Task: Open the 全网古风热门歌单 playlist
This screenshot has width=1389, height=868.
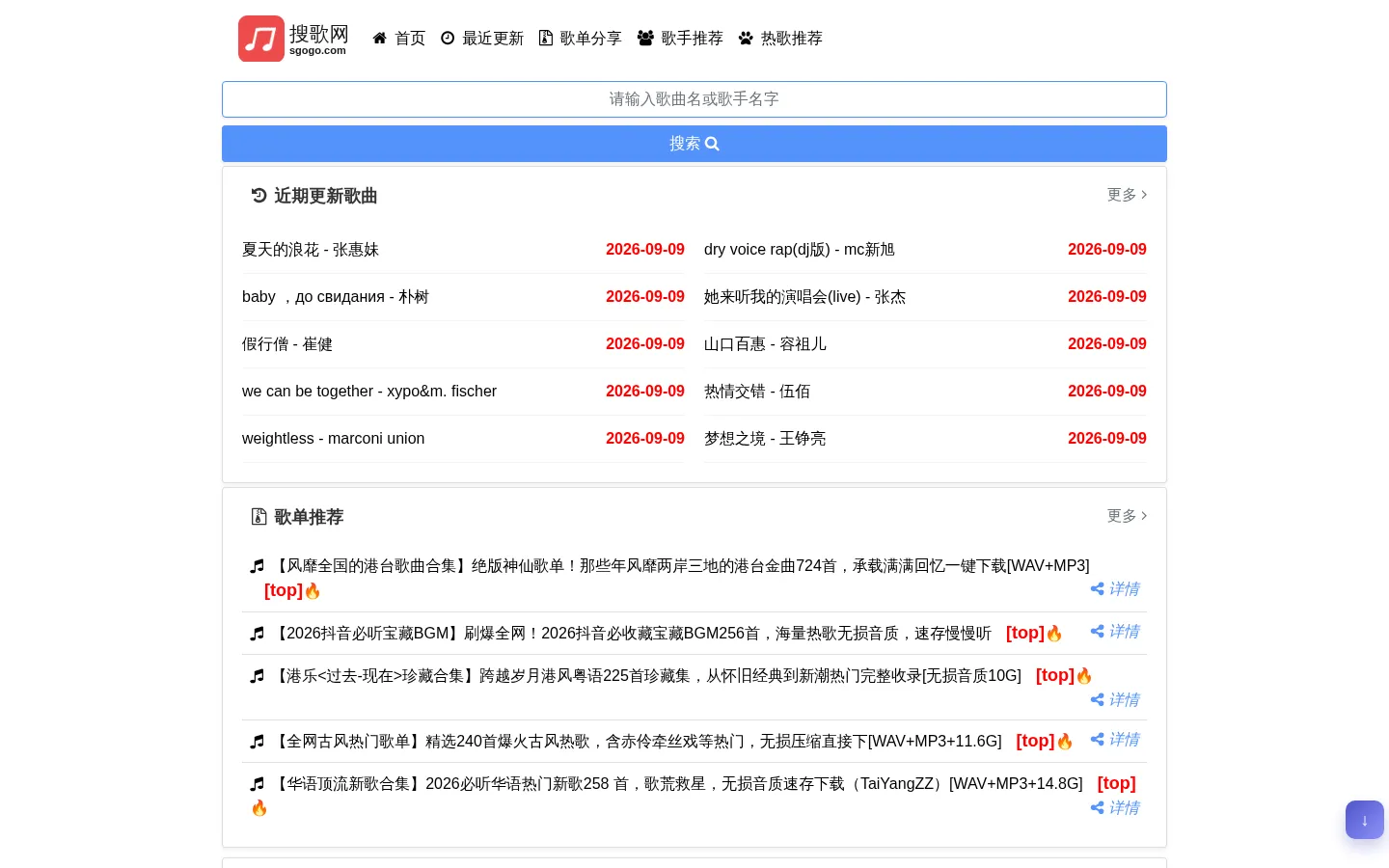Action: [637, 742]
